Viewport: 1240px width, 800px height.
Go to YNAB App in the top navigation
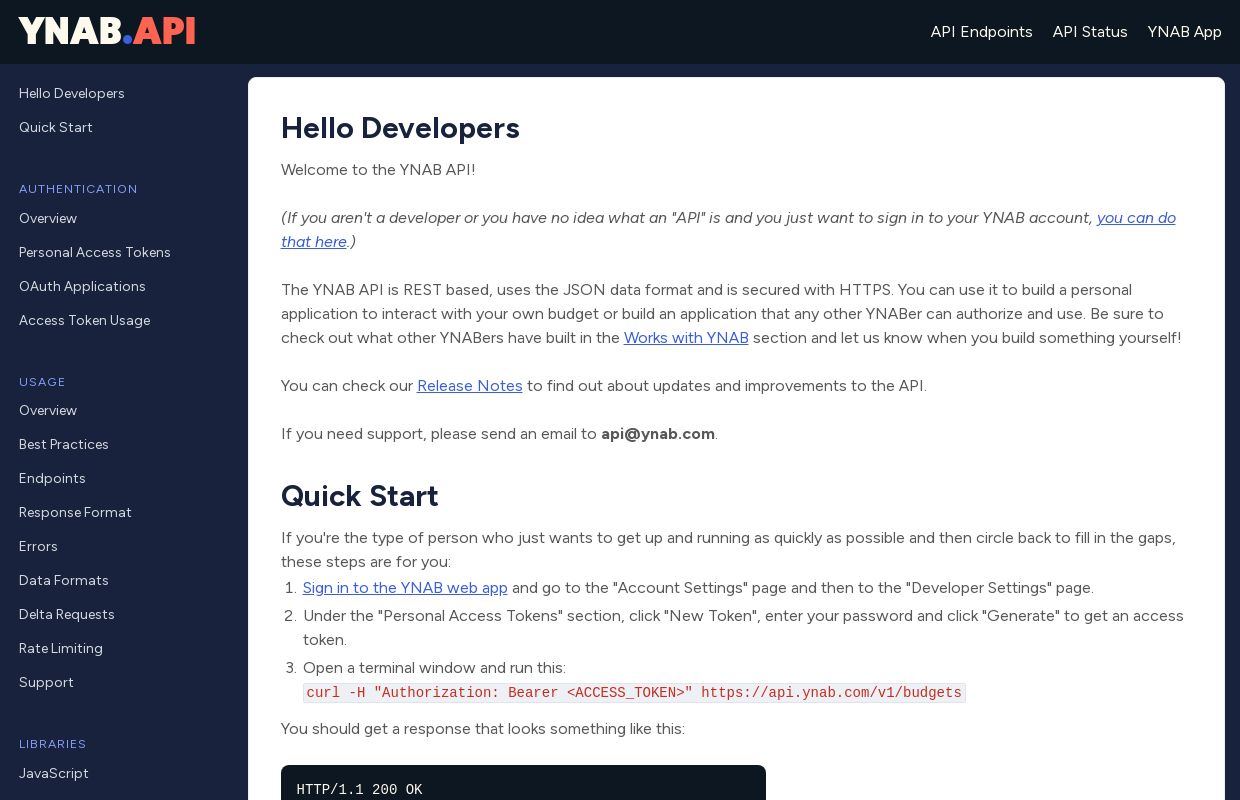(1184, 32)
